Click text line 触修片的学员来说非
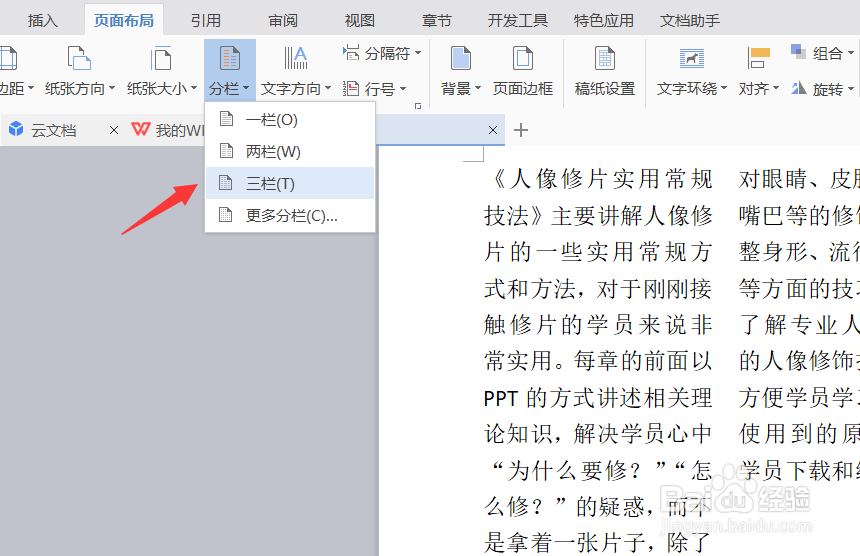860x556 pixels. click(598, 325)
